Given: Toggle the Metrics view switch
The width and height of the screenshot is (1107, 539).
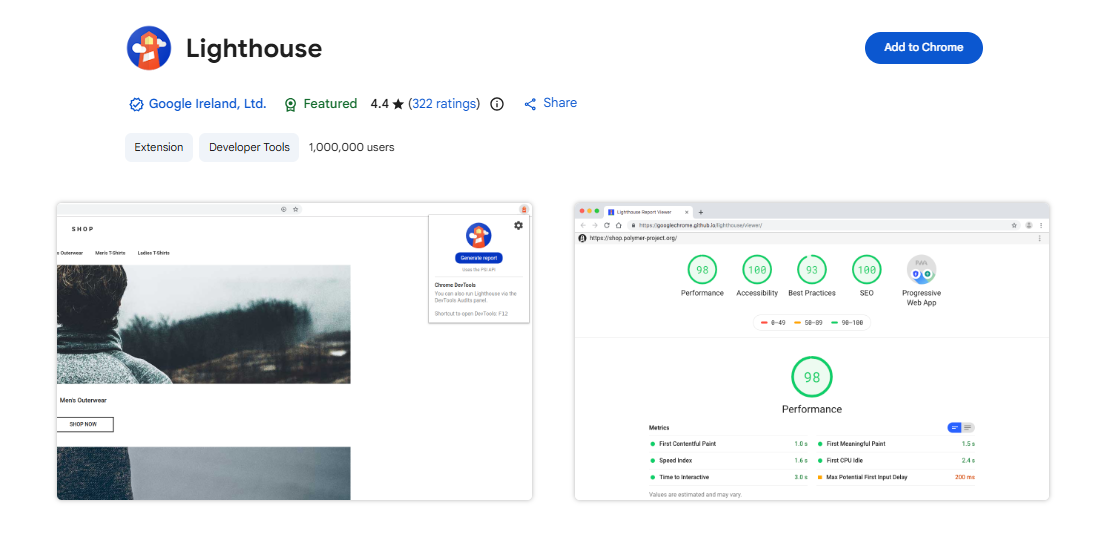Looking at the screenshot, I should pos(960,427).
